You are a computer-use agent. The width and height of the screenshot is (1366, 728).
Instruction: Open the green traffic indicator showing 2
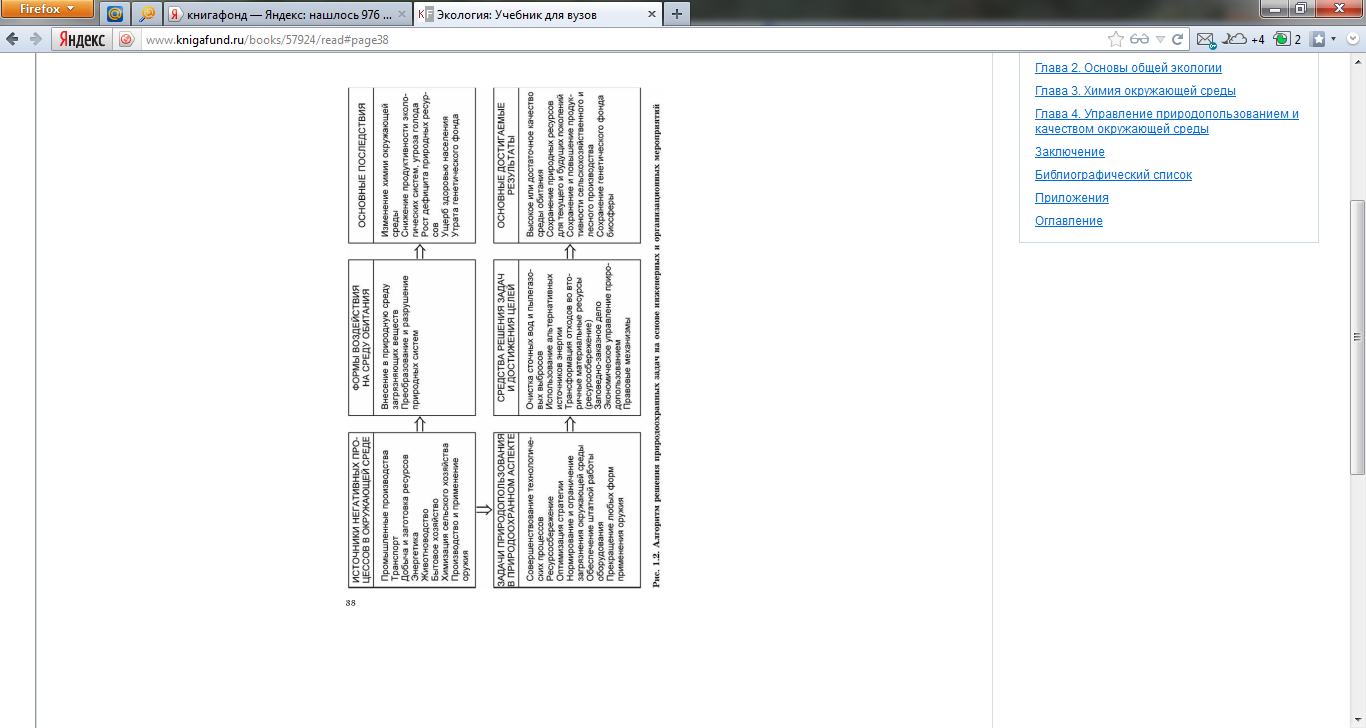coord(1287,39)
